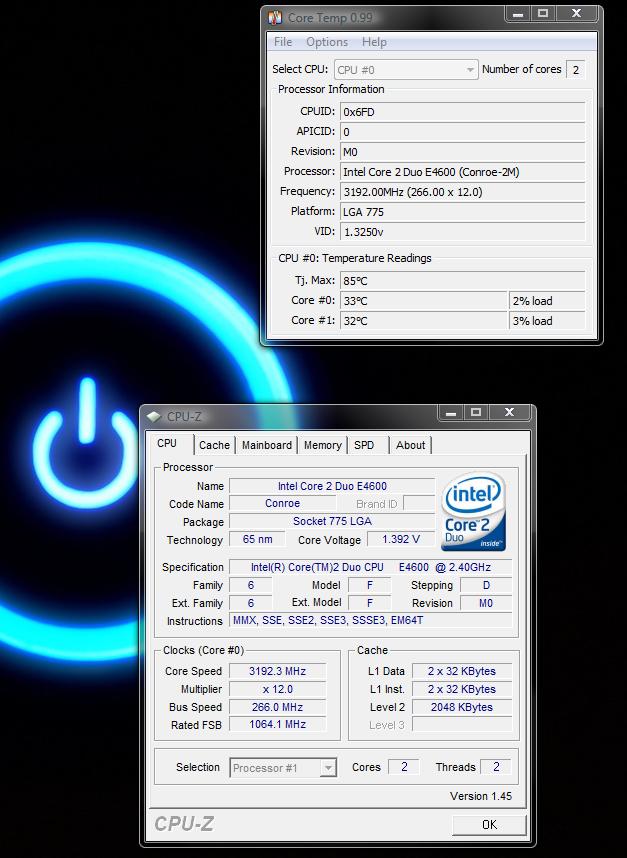Image resolution: width=627 pixels, height=858 pixels.
Task: Click the CPUID field 0x6FD
Action: coord(462,112)
